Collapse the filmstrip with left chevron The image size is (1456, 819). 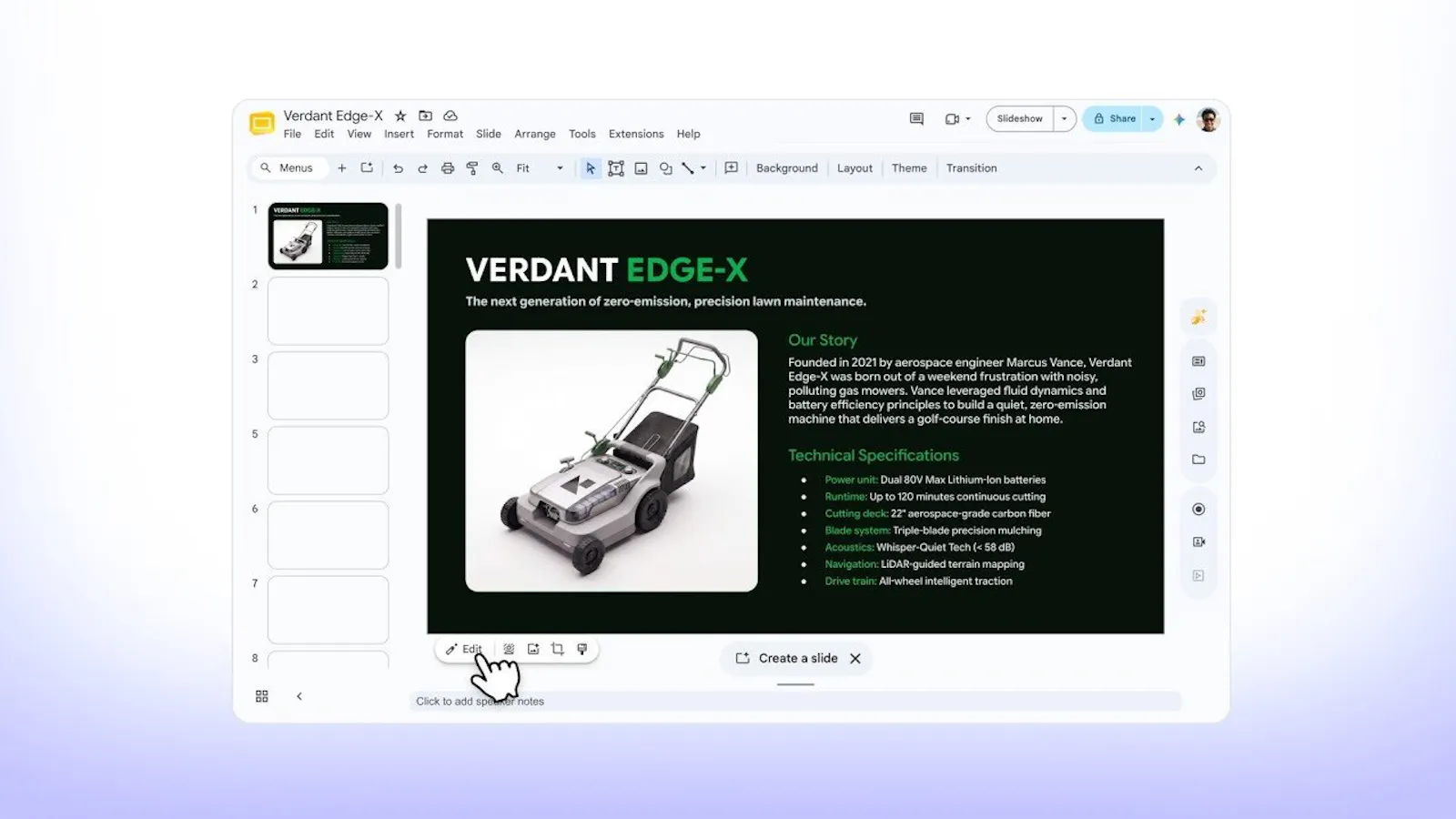click(x=299, y=696)
